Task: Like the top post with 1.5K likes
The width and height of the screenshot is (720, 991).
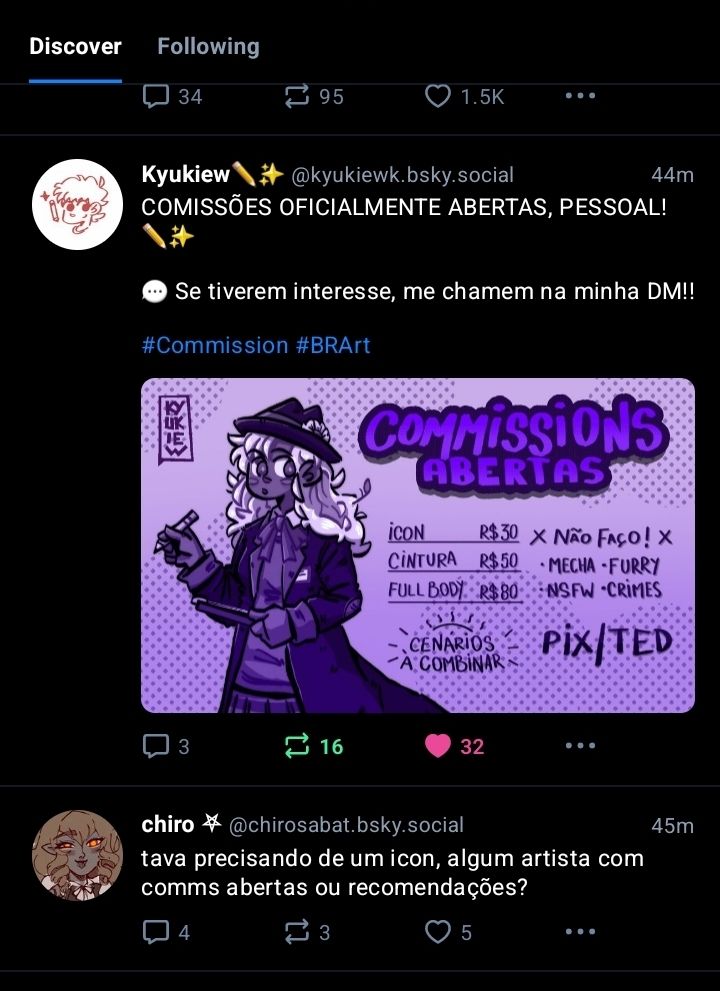Action: pyautogui.click(x=464, y=97)
